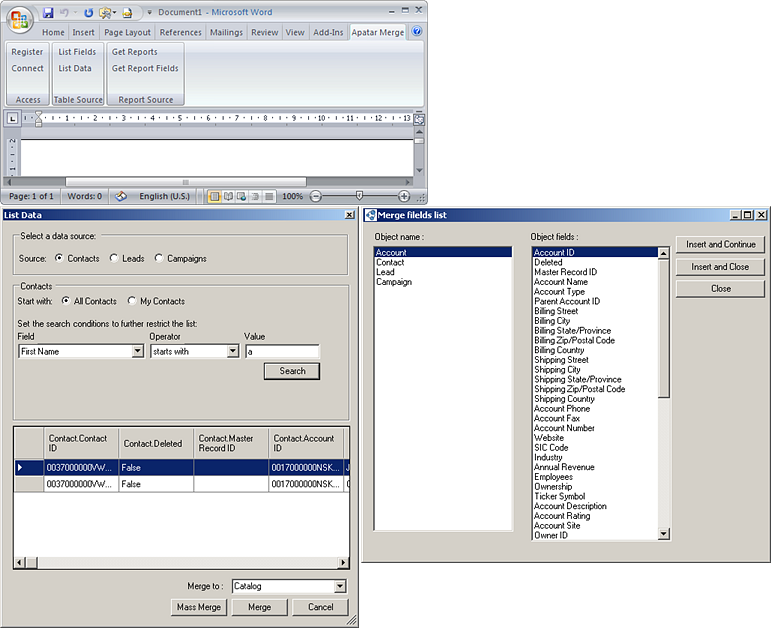Image resolution: width=773 pixels, height=630 pixels.
Task: Click List Fields in Table Source
Action: (77, 52)
